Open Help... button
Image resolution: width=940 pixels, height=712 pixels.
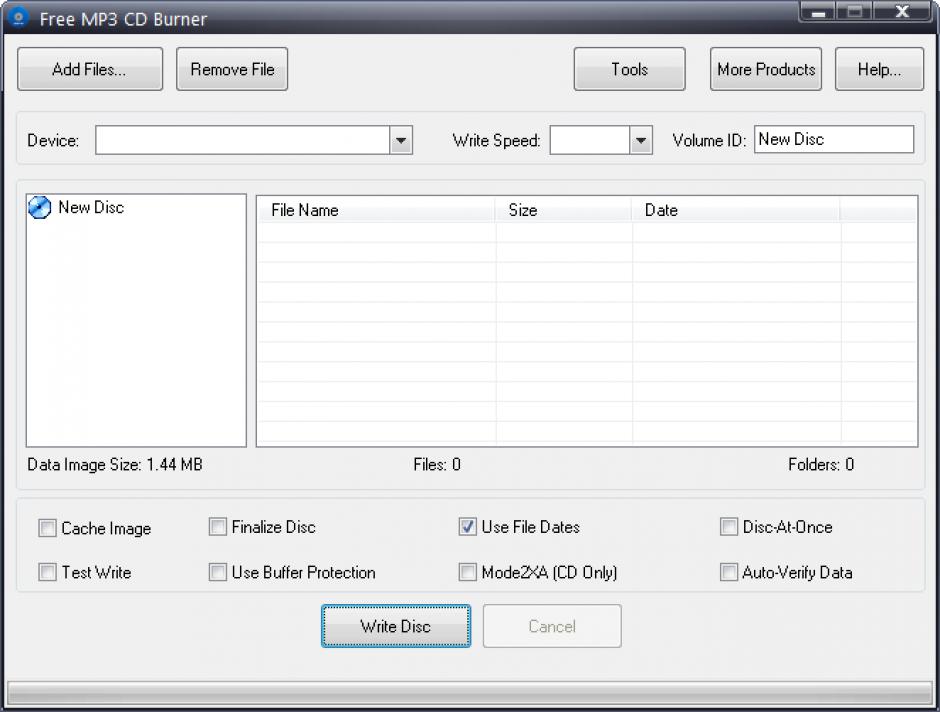coord(879,69)
